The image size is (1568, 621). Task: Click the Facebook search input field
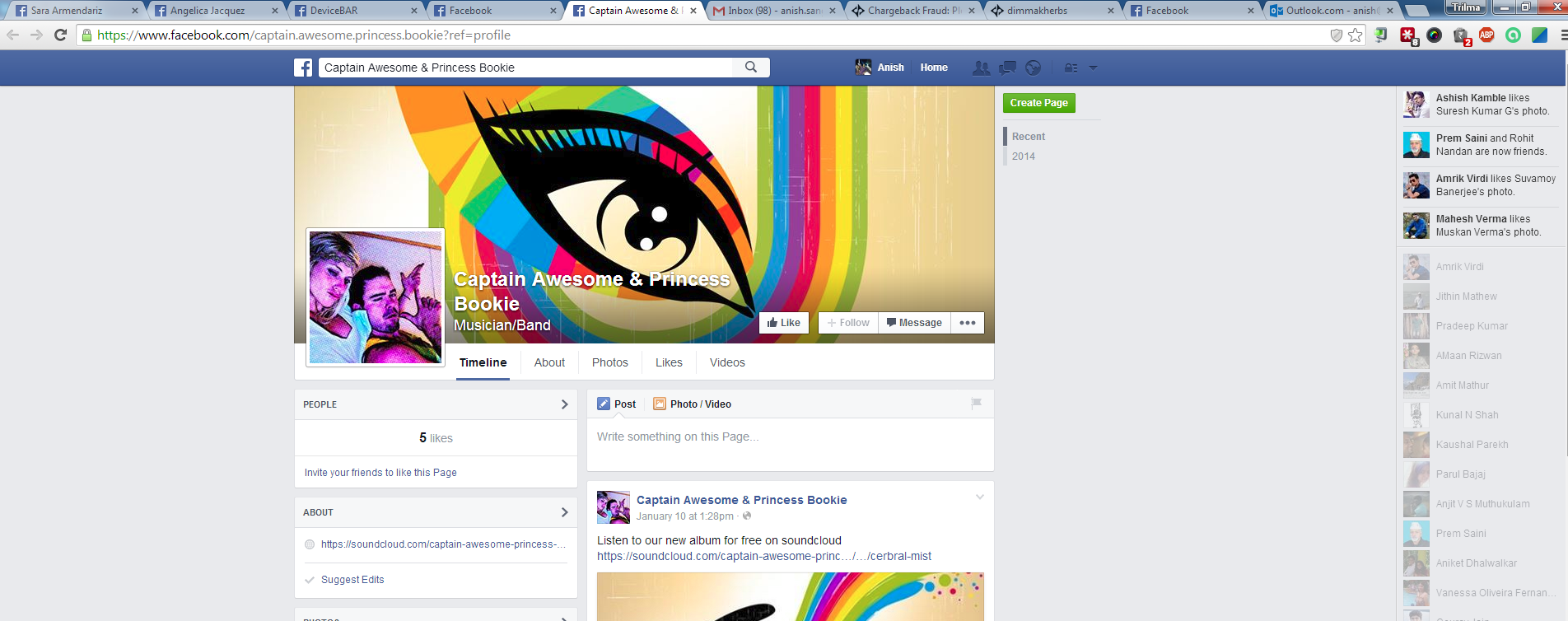coord(525,68)
